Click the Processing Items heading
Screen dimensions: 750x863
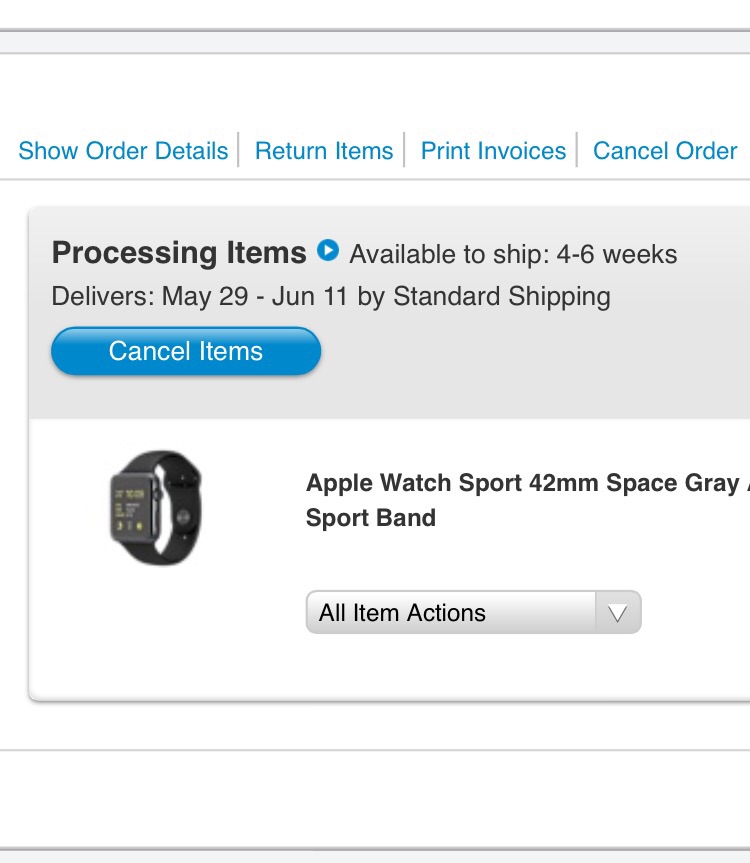coord(179,253)
